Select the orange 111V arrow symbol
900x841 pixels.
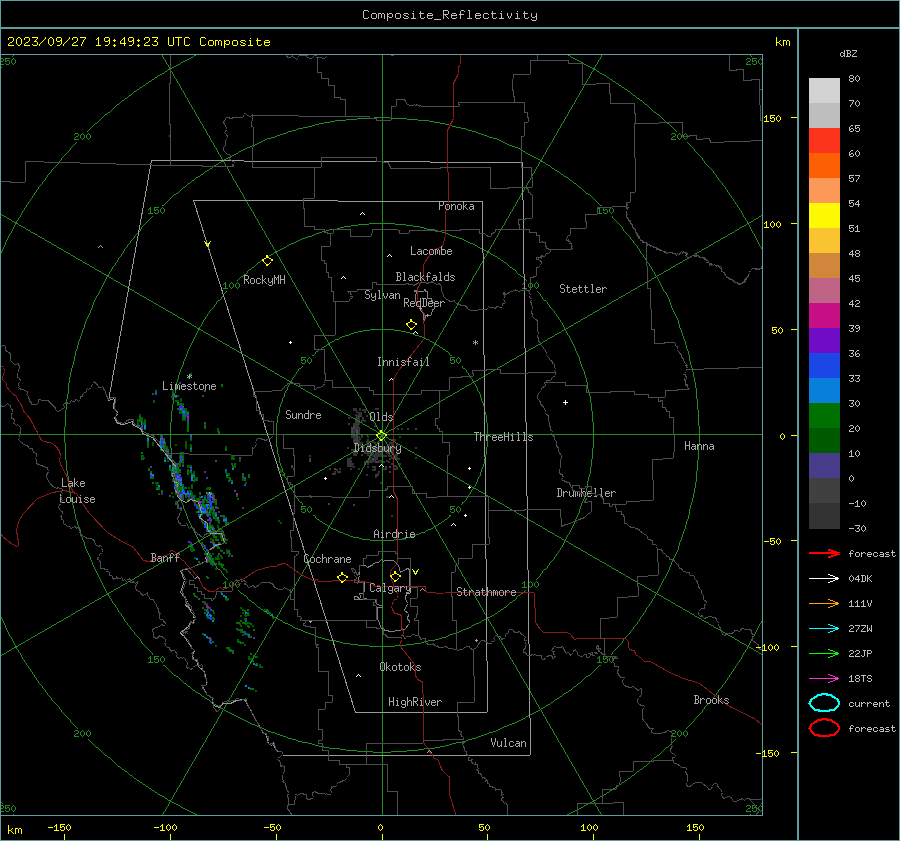[824, 603]
